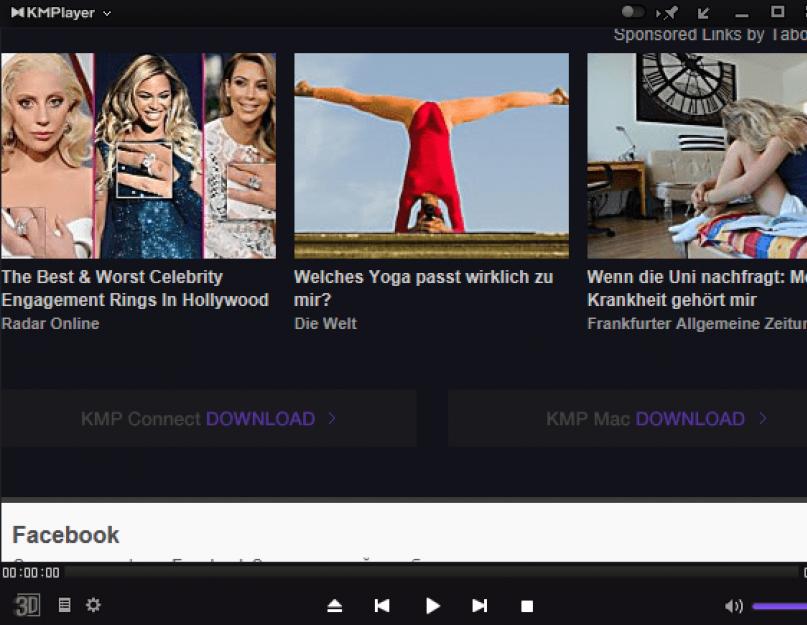
Task: Start playback with the play button
Action: 433,606
